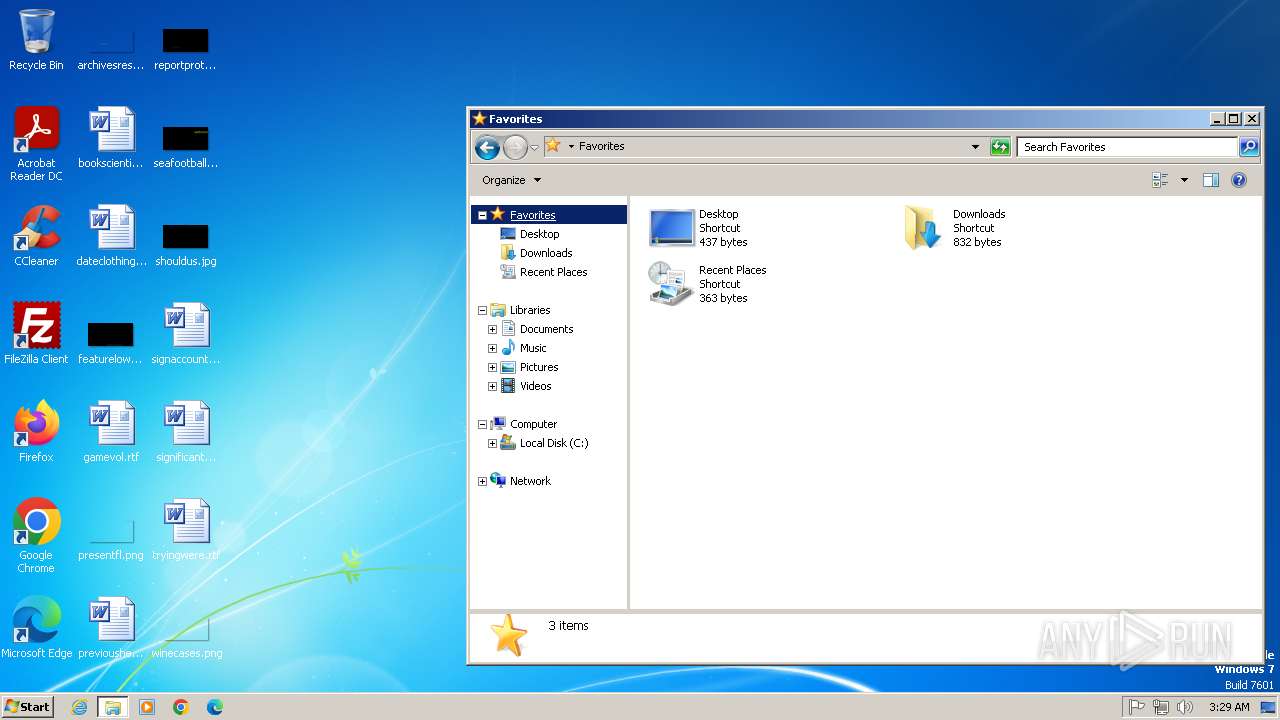1280x720 pixels.
Task: Click the taskbar clock showing 3:29 AM
Action: pyautogui.click(x=1229, y=707)
